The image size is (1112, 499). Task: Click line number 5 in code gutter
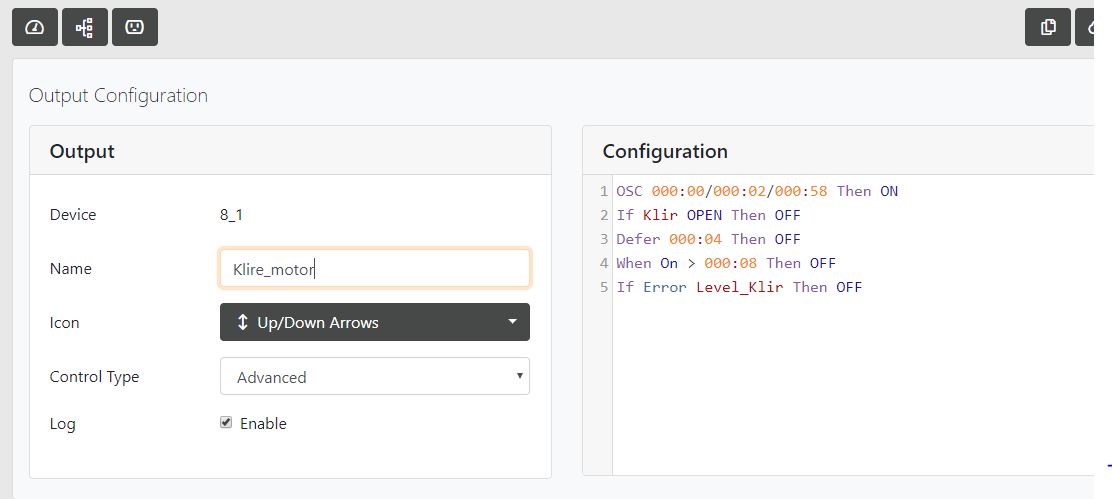tap(604, 287)
